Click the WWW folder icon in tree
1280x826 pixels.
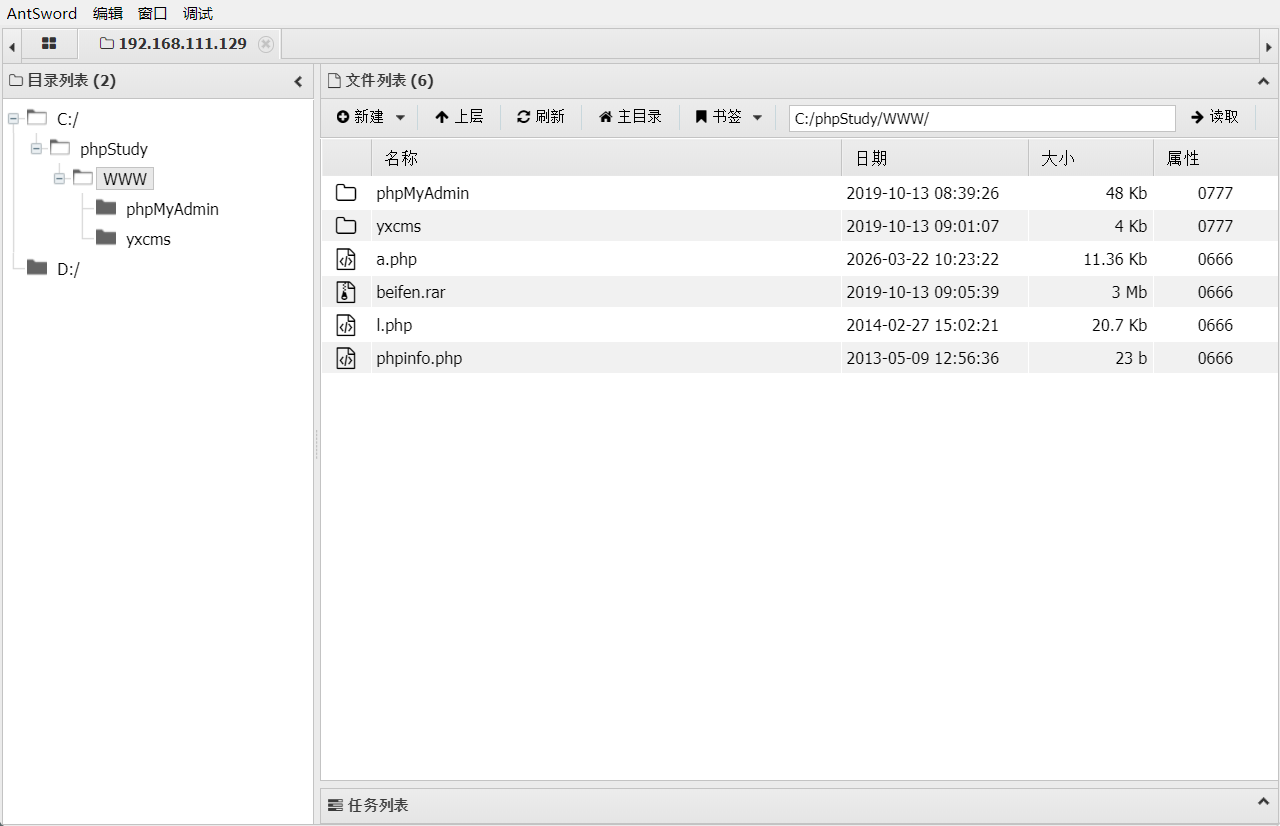[83, 178]
